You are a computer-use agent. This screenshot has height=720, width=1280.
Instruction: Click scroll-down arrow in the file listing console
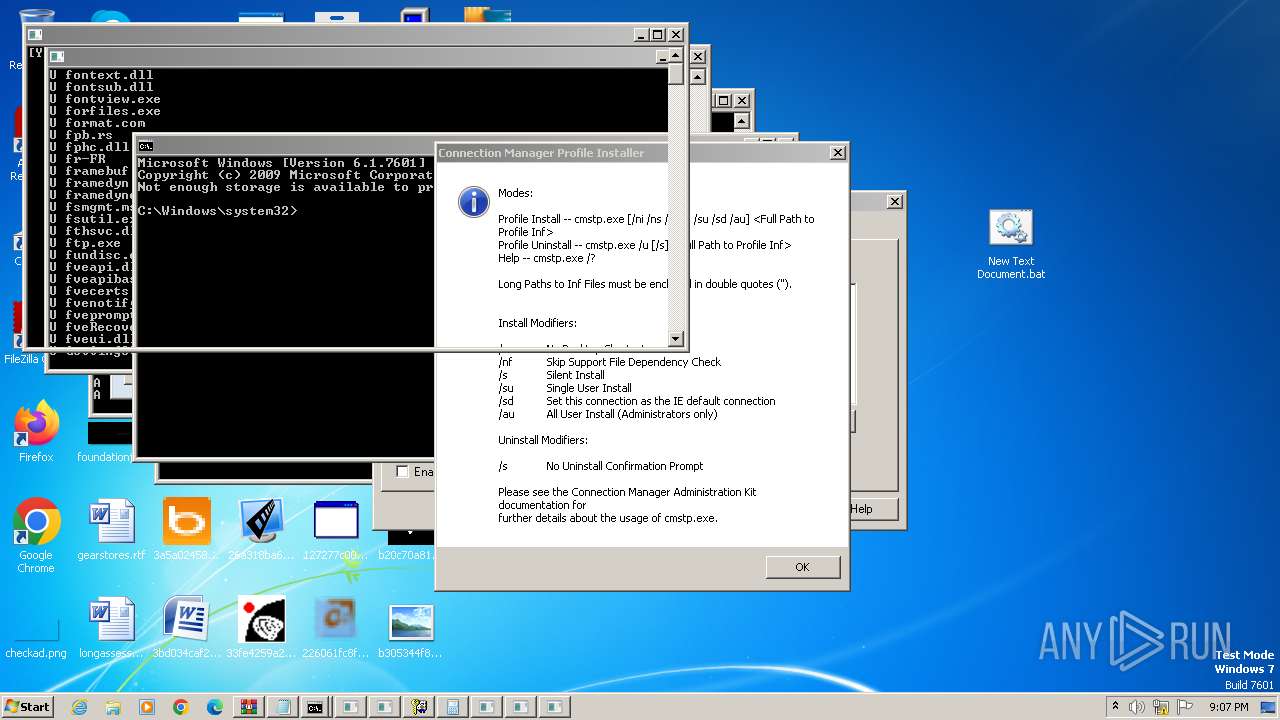(676, 339)
